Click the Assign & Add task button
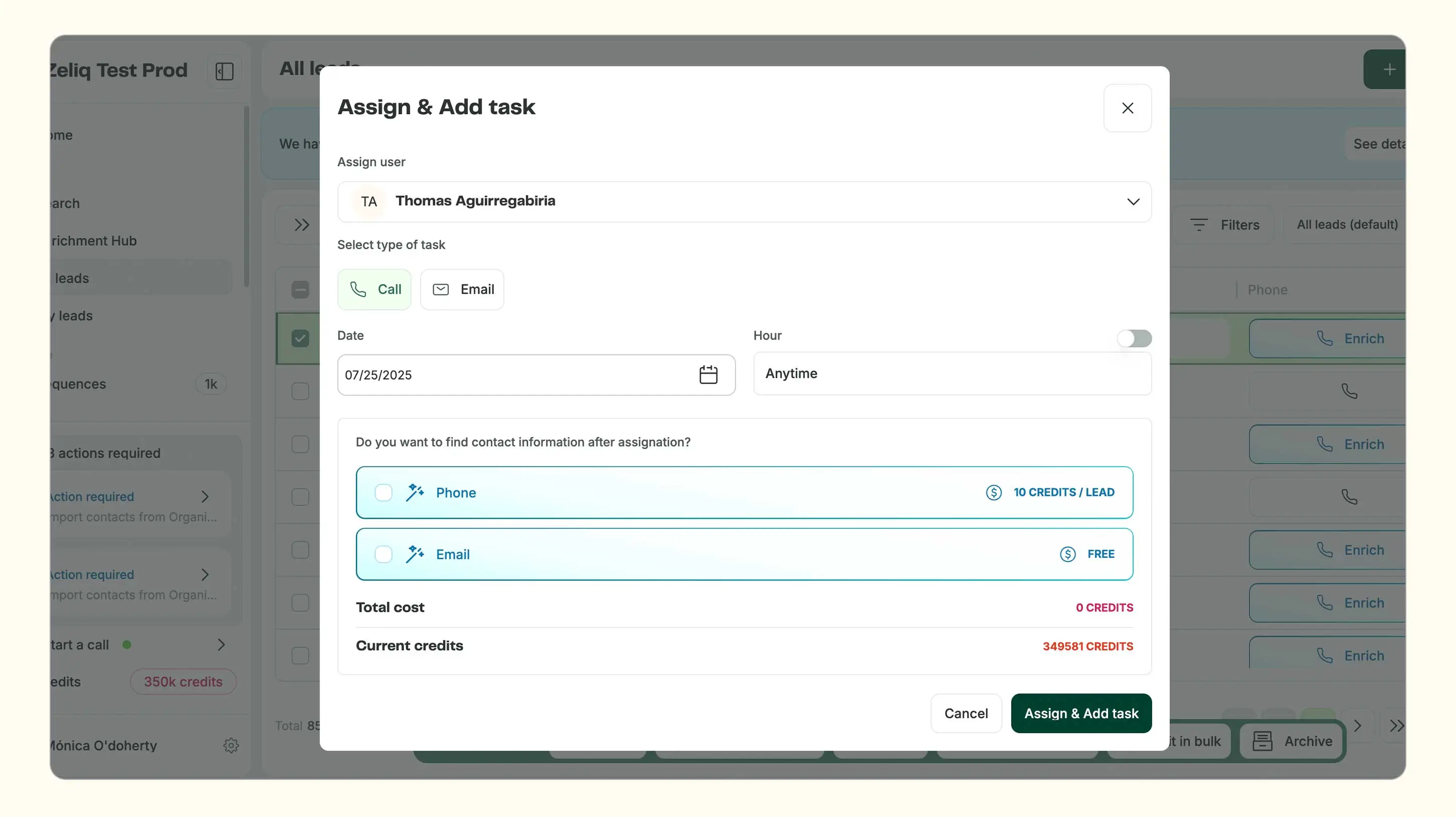The width and height of the screenshot is (1456, 817). pyautogui.click(x=1080, y=713)
